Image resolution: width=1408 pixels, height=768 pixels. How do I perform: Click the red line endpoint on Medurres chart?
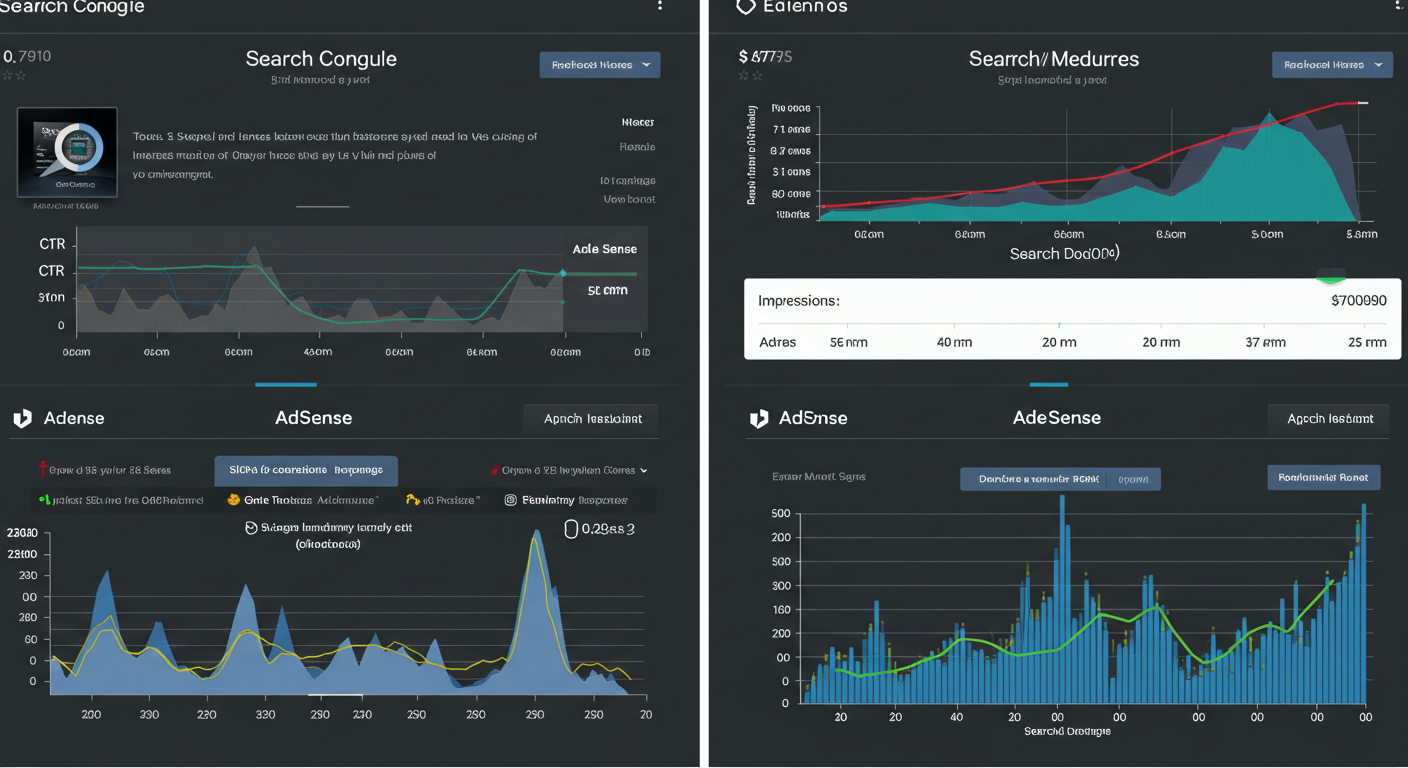[1362, 103]
